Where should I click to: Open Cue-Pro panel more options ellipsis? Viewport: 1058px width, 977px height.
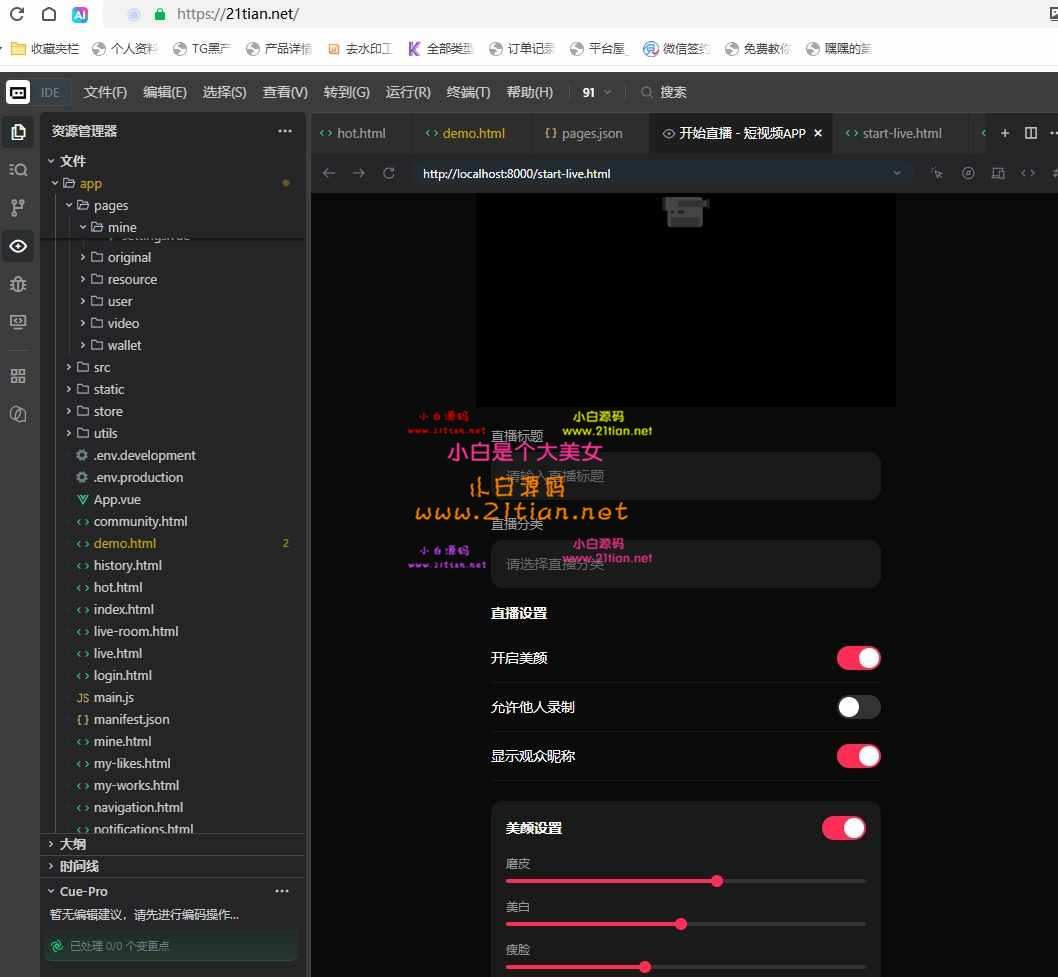click(282, 891)
